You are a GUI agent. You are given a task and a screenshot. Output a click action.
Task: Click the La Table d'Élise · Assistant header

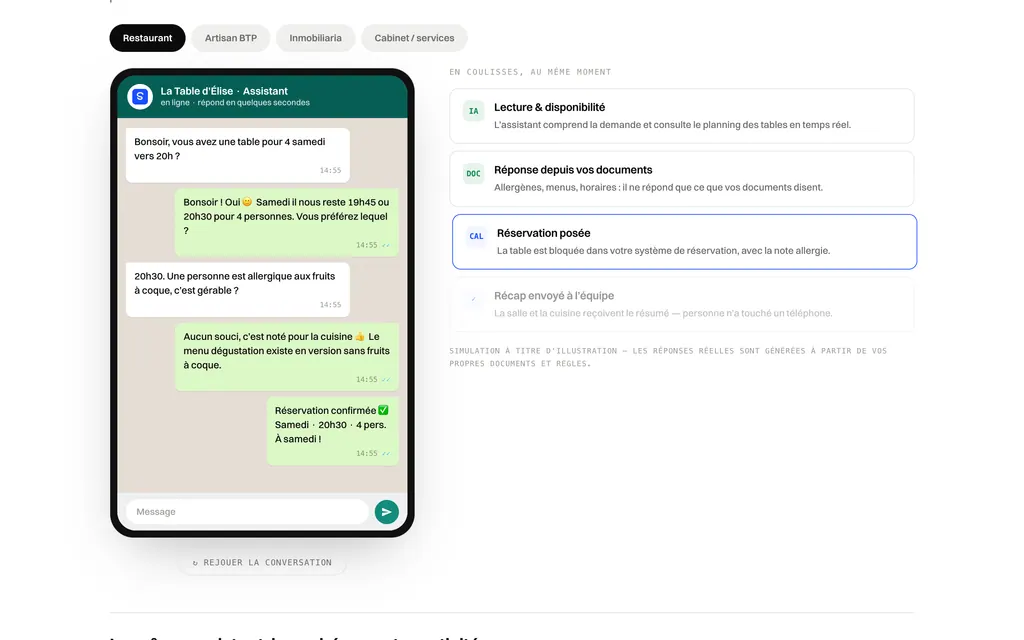pyautogui.click(x=224, y=91)
